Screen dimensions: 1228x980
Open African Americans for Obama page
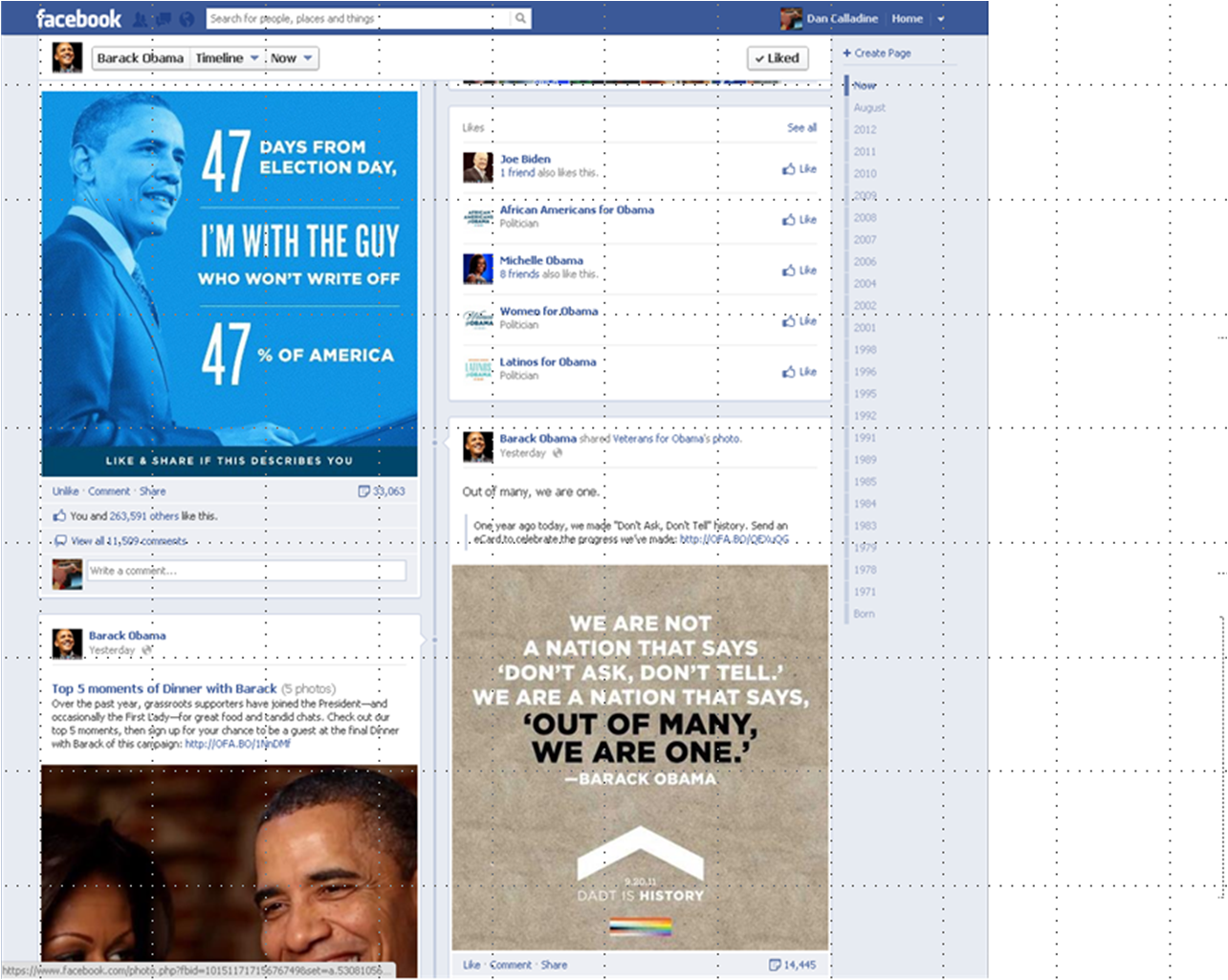[577, 209]
